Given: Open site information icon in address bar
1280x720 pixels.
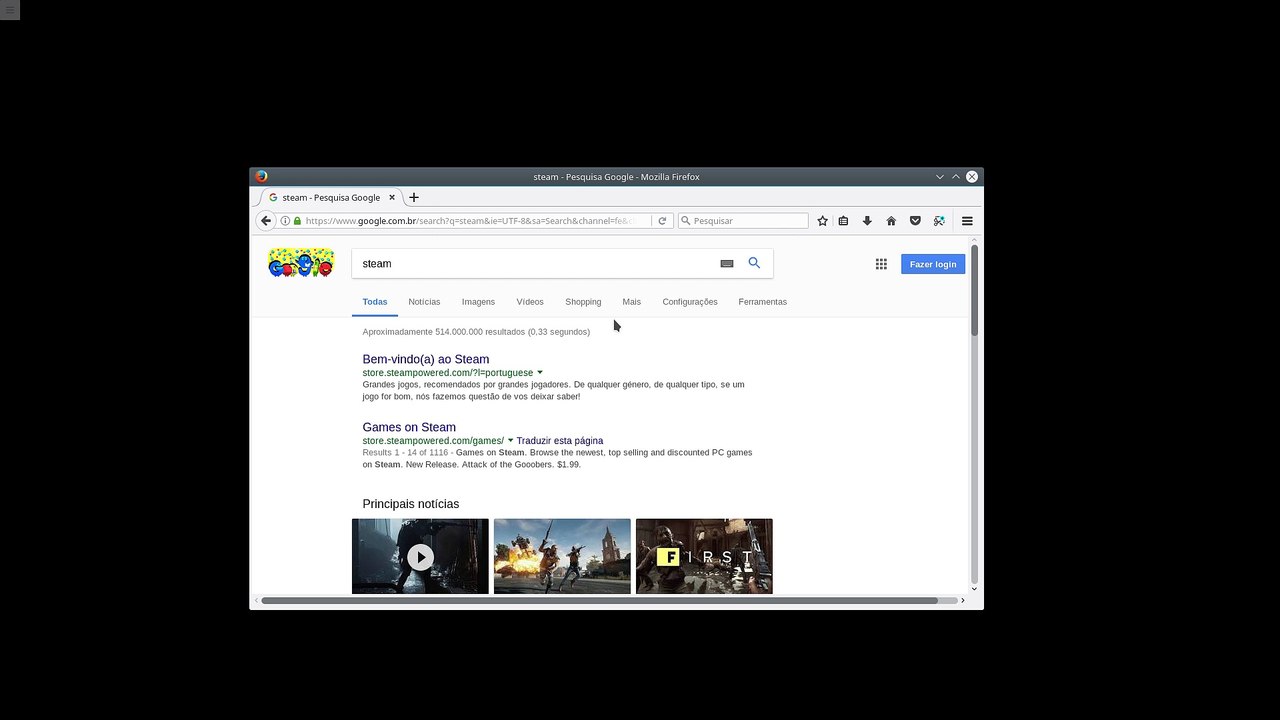Looking at the screenshot, I should pyautogui.click(x=285, y=221).
